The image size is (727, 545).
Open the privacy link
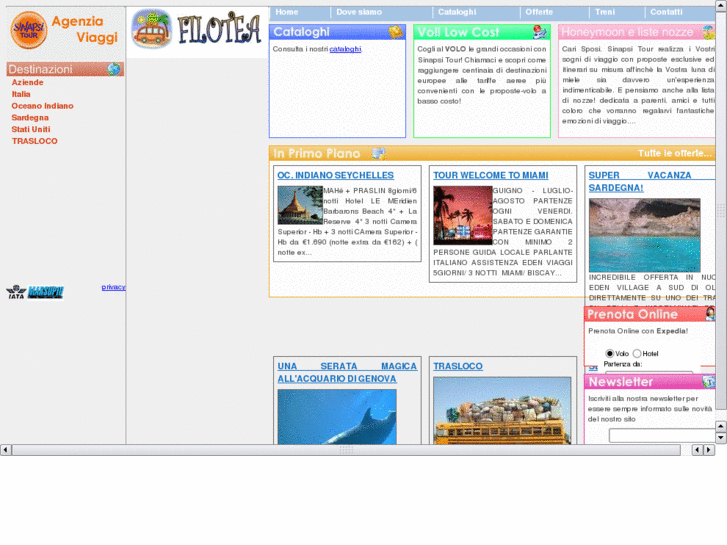click(x=113, y=287)
